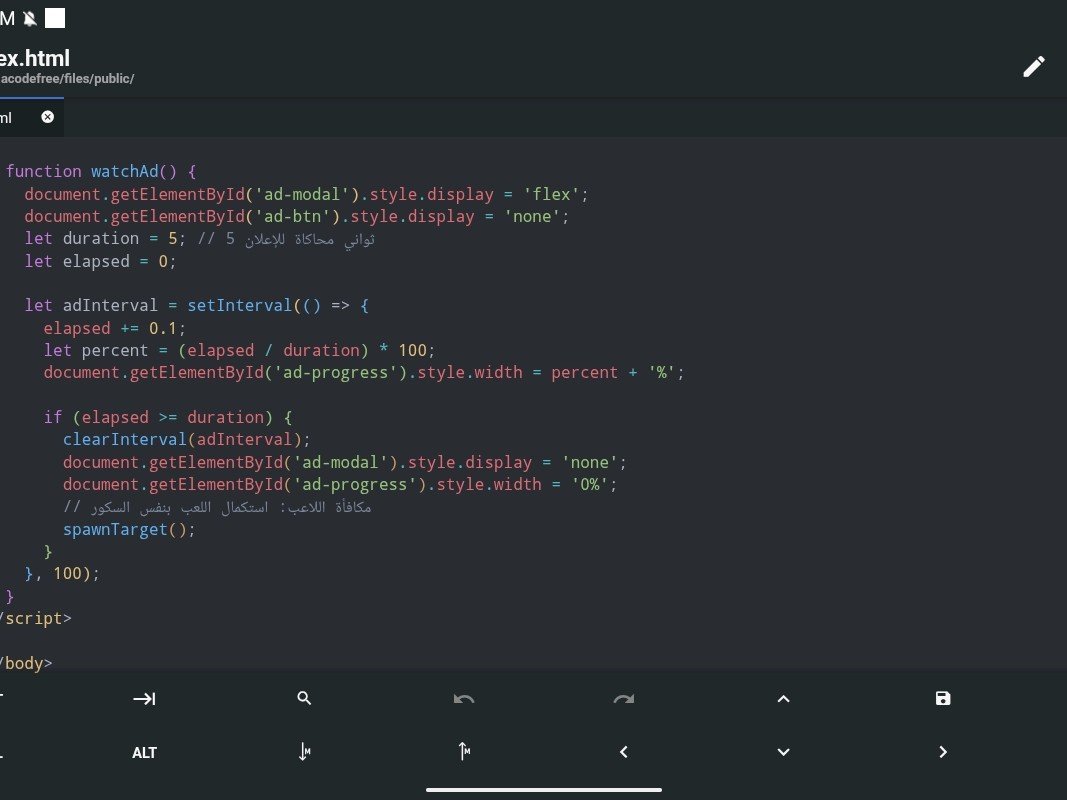
Task: Tap the pencil edit icon
Action: pyautogui.click(x=1034, y=67)
